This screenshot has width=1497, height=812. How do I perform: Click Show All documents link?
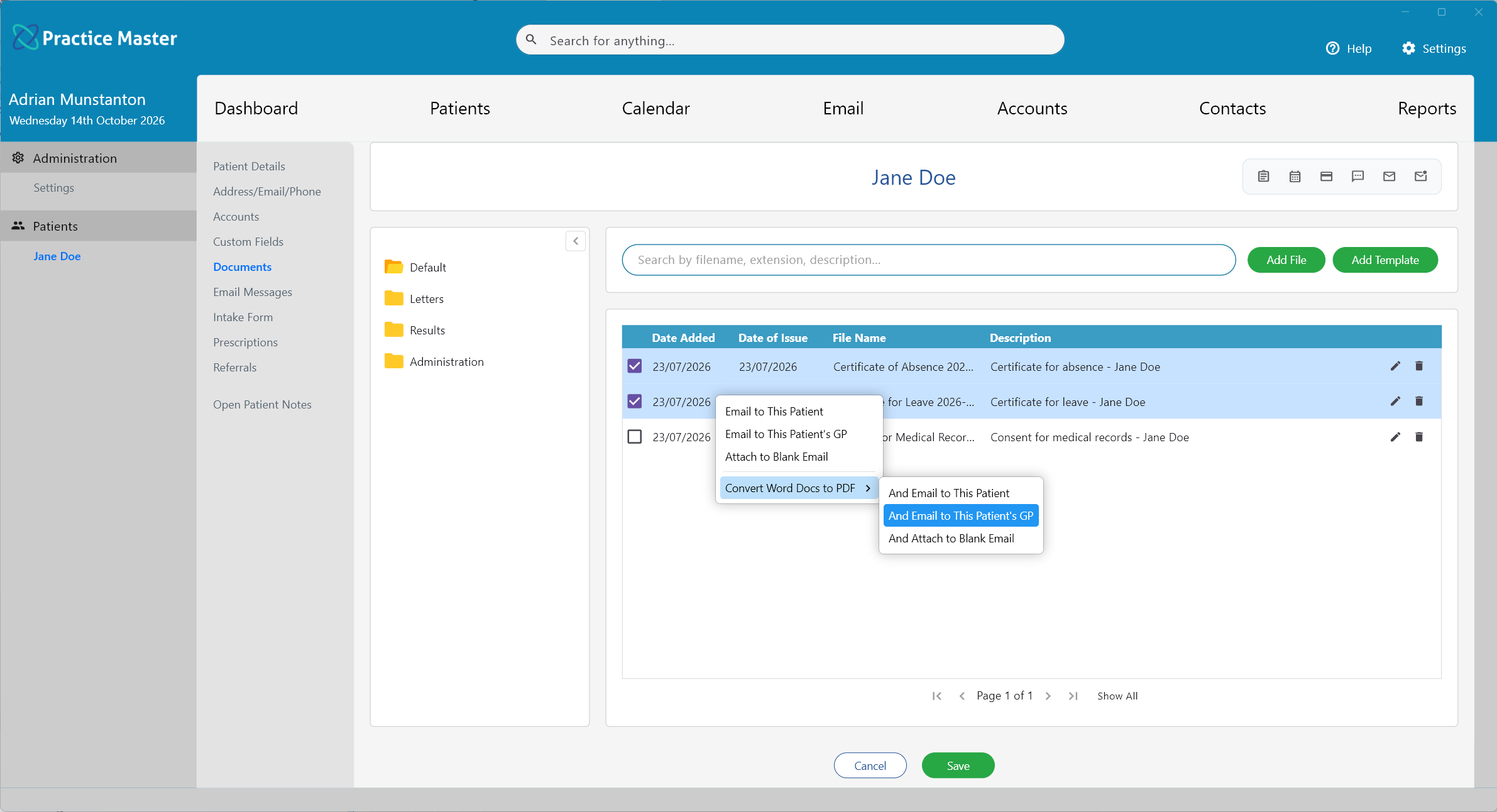tap(1117, 696)
